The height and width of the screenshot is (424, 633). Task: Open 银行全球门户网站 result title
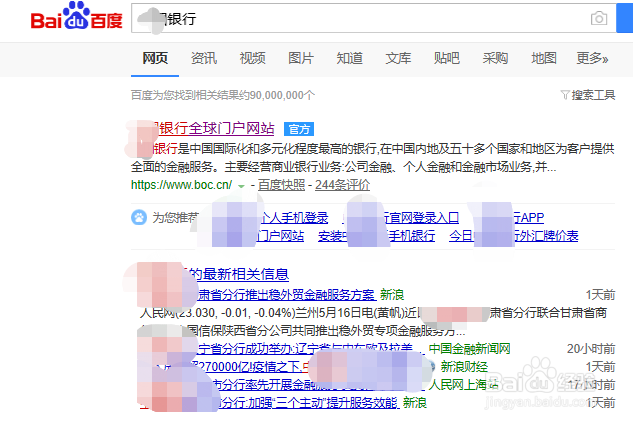[x=216, y=128]
